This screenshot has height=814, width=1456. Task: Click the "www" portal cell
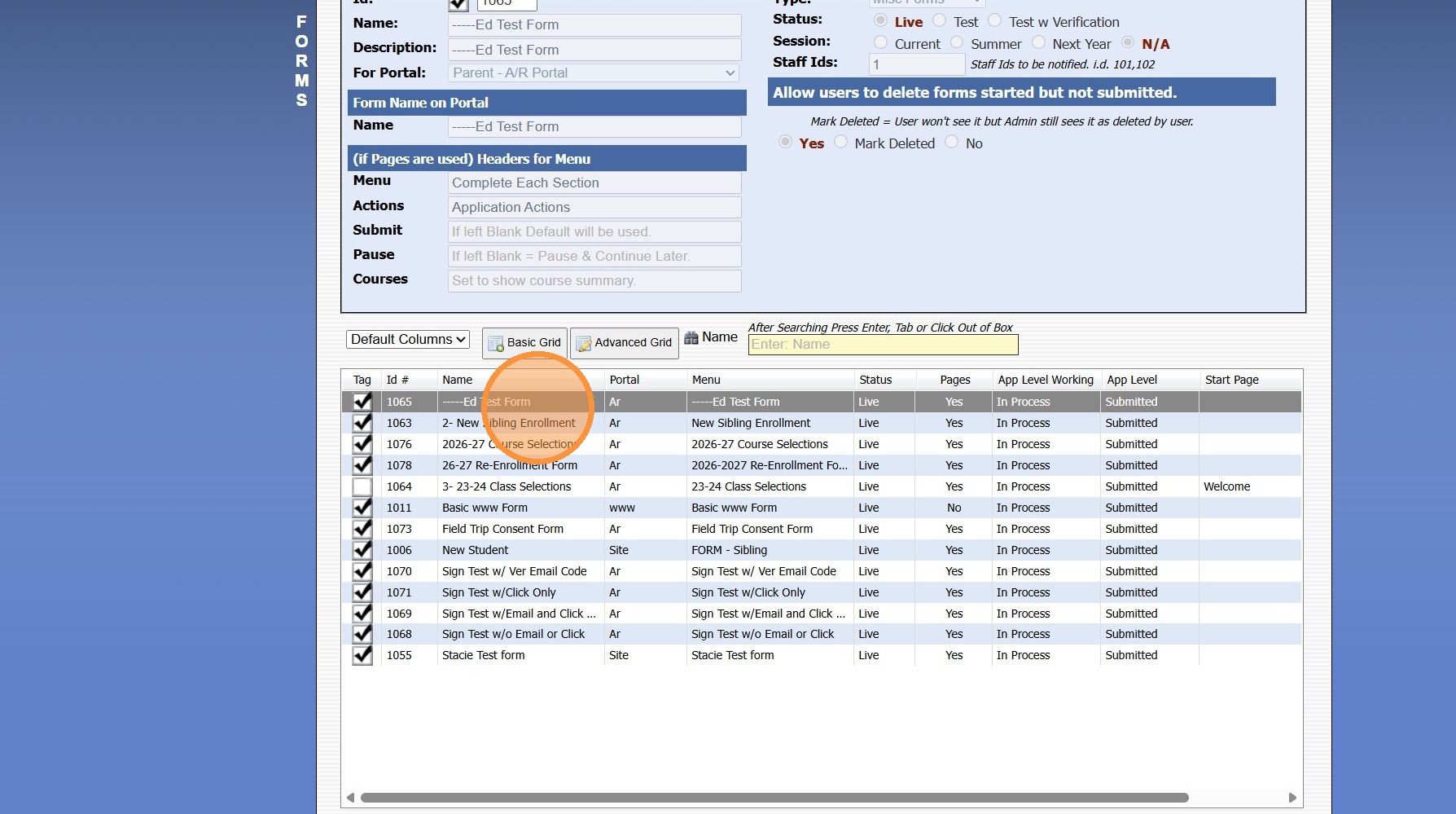622,508
